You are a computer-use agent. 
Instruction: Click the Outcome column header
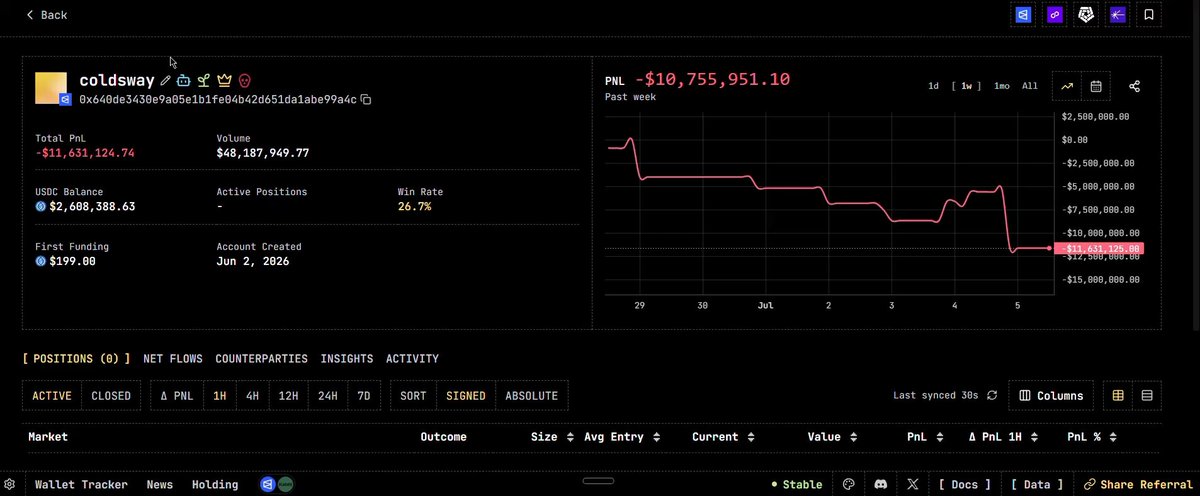tap(444, 437)
